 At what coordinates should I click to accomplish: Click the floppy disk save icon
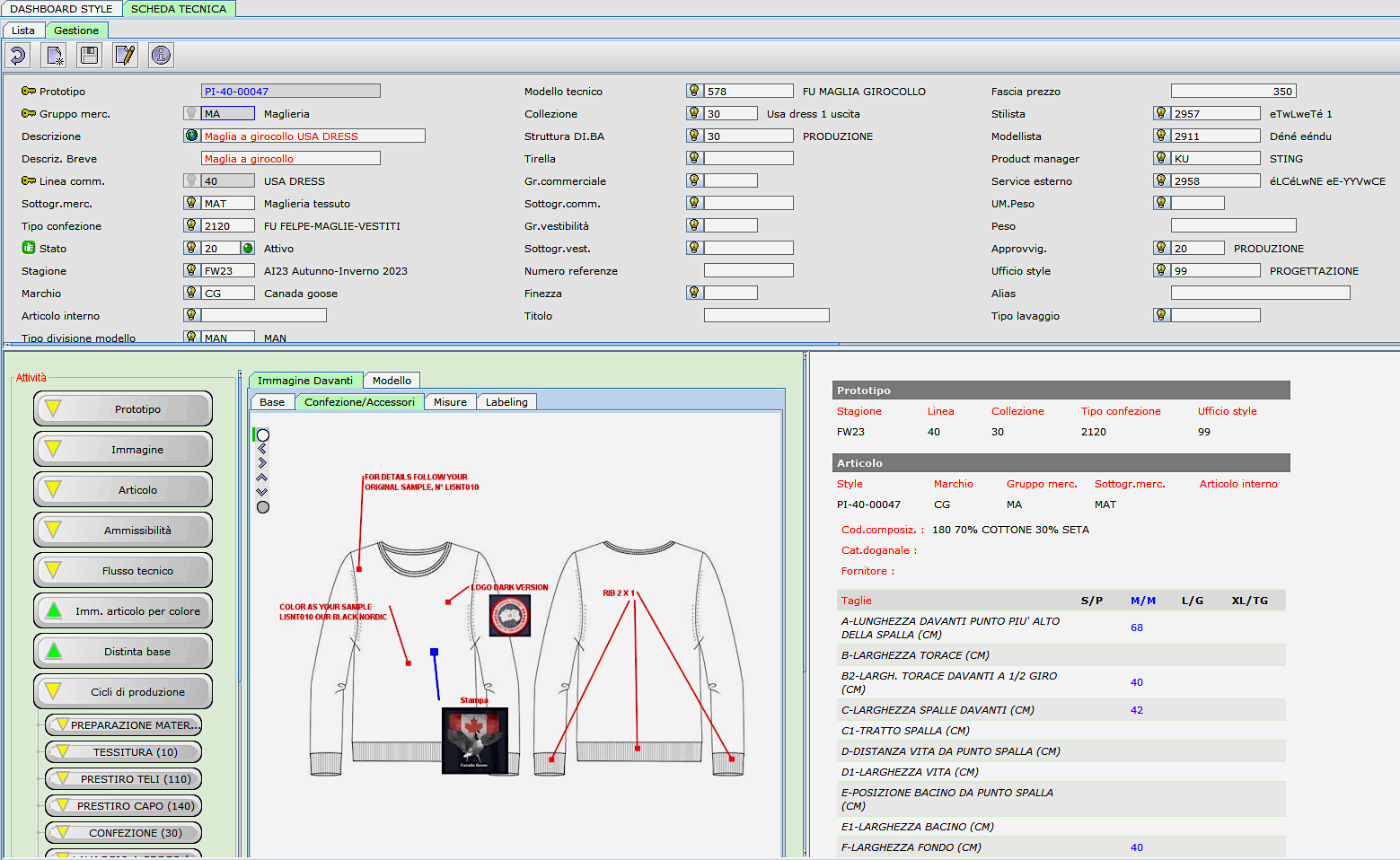pyautogui.click(x=90, y=56)
